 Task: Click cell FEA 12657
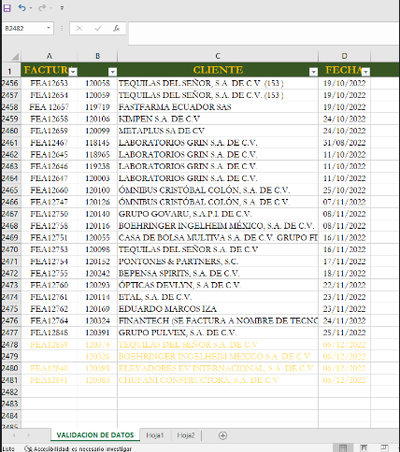[49, 107]
